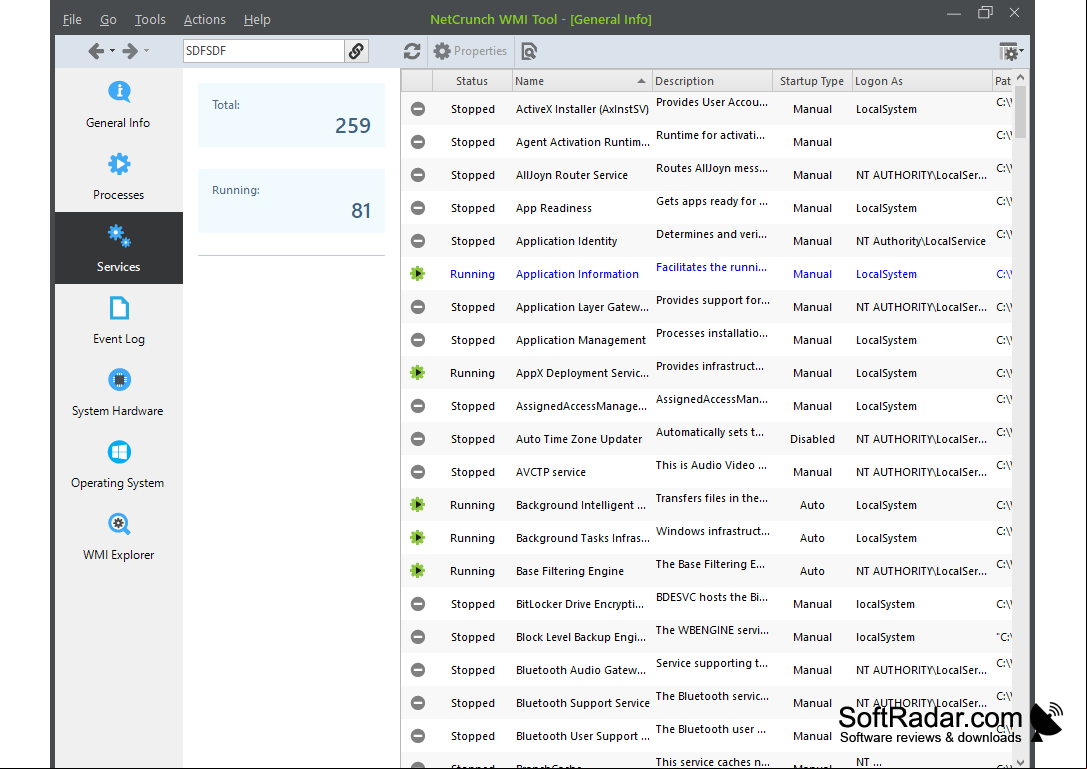This screenshot has height=769, width=1087.
Task: Click the running icon for Background Tasks Infrastructure
Action: [417, 538]
